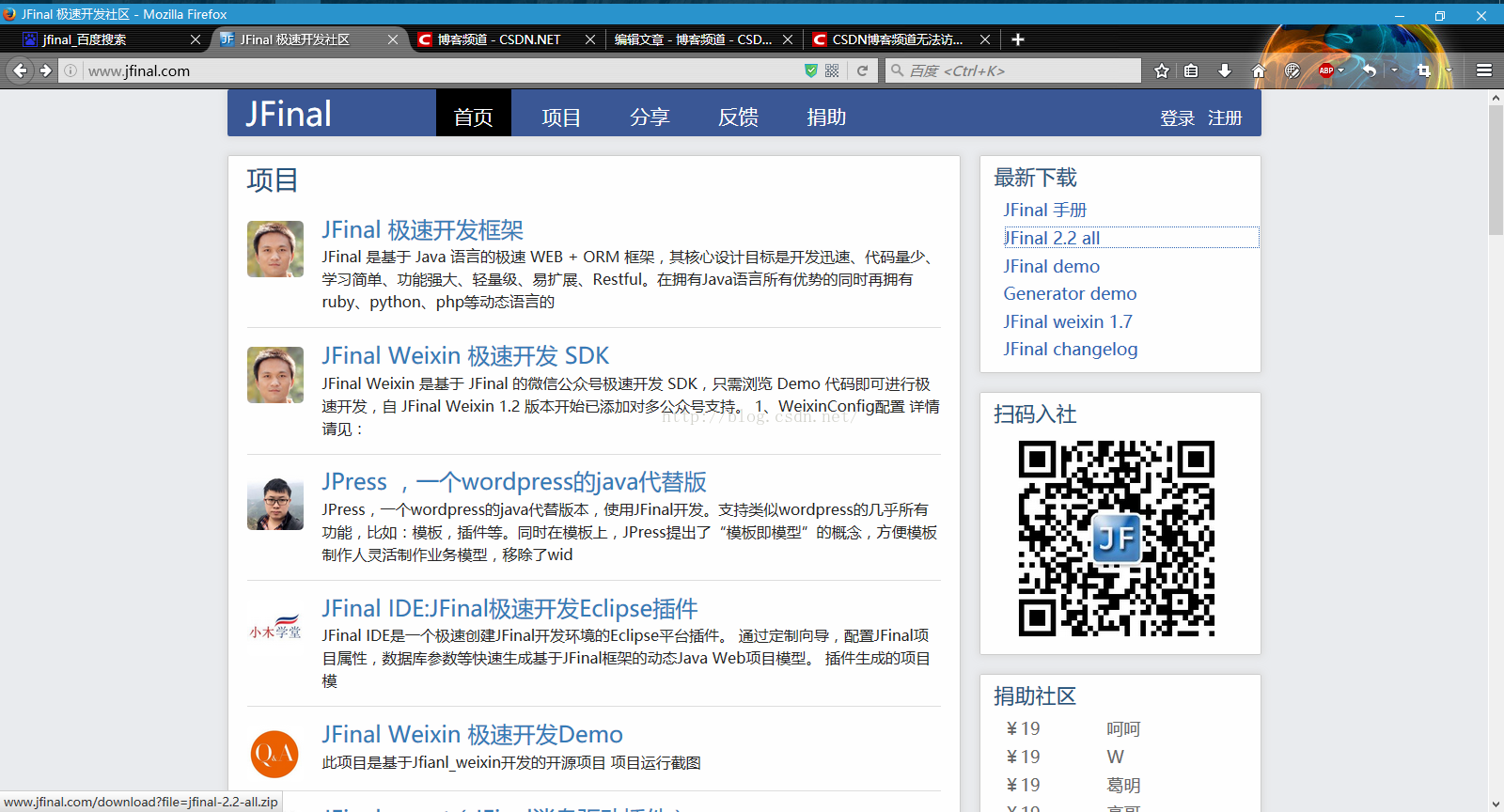Click the scrollbar down arrow

(1496, 804)
